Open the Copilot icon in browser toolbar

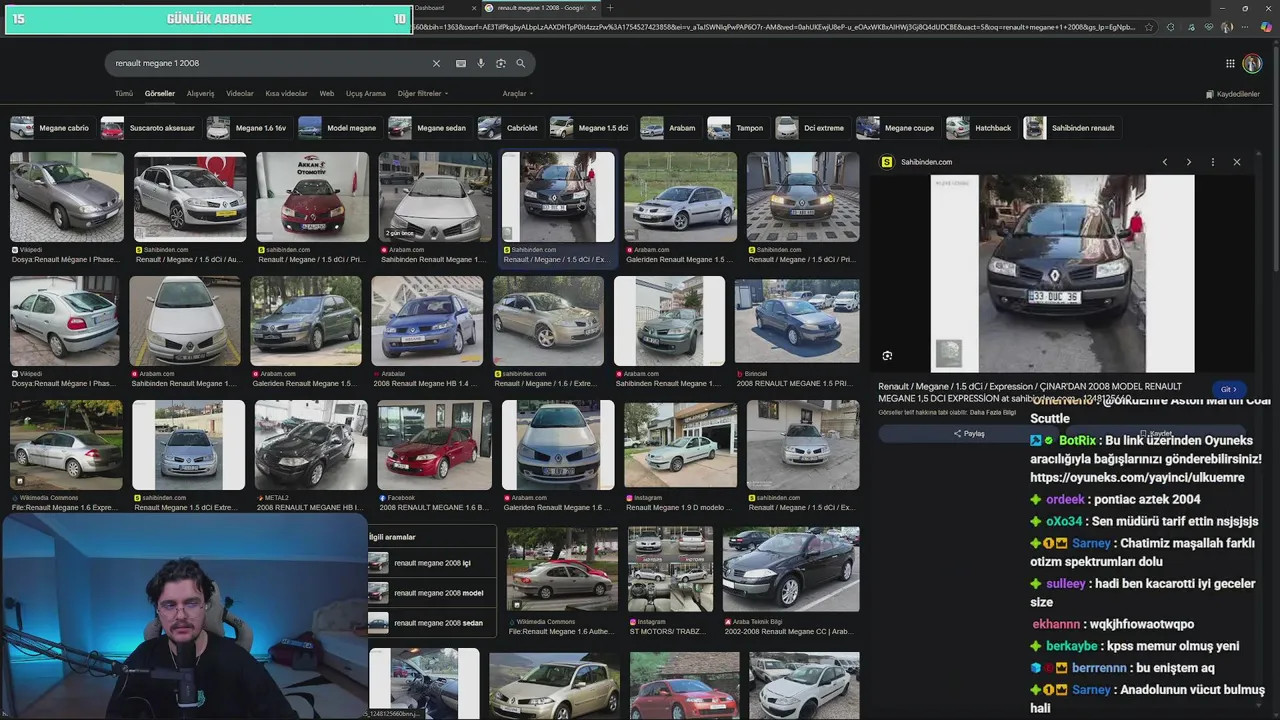coord(1267,27)
